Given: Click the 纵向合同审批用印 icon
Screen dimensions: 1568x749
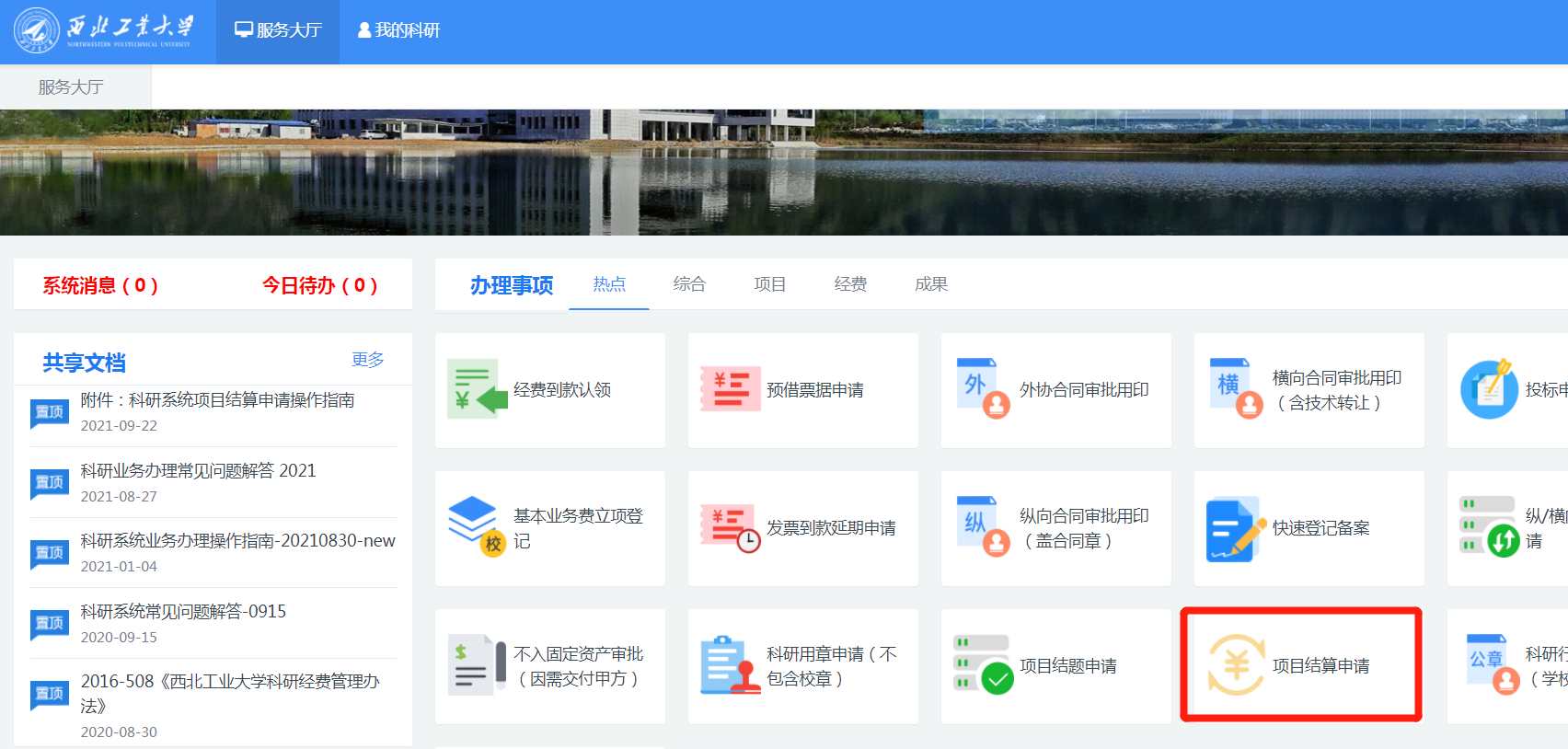Looking at the screenshot, I should coord(982,527).
